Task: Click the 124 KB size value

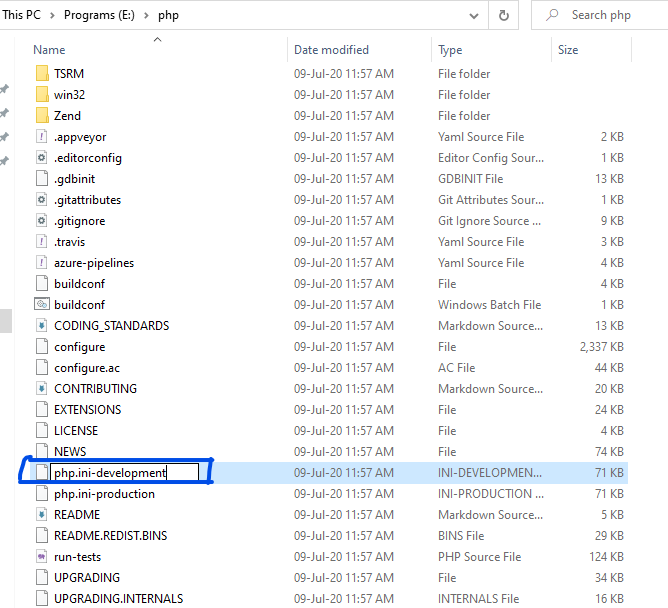Action: [607, 556]
